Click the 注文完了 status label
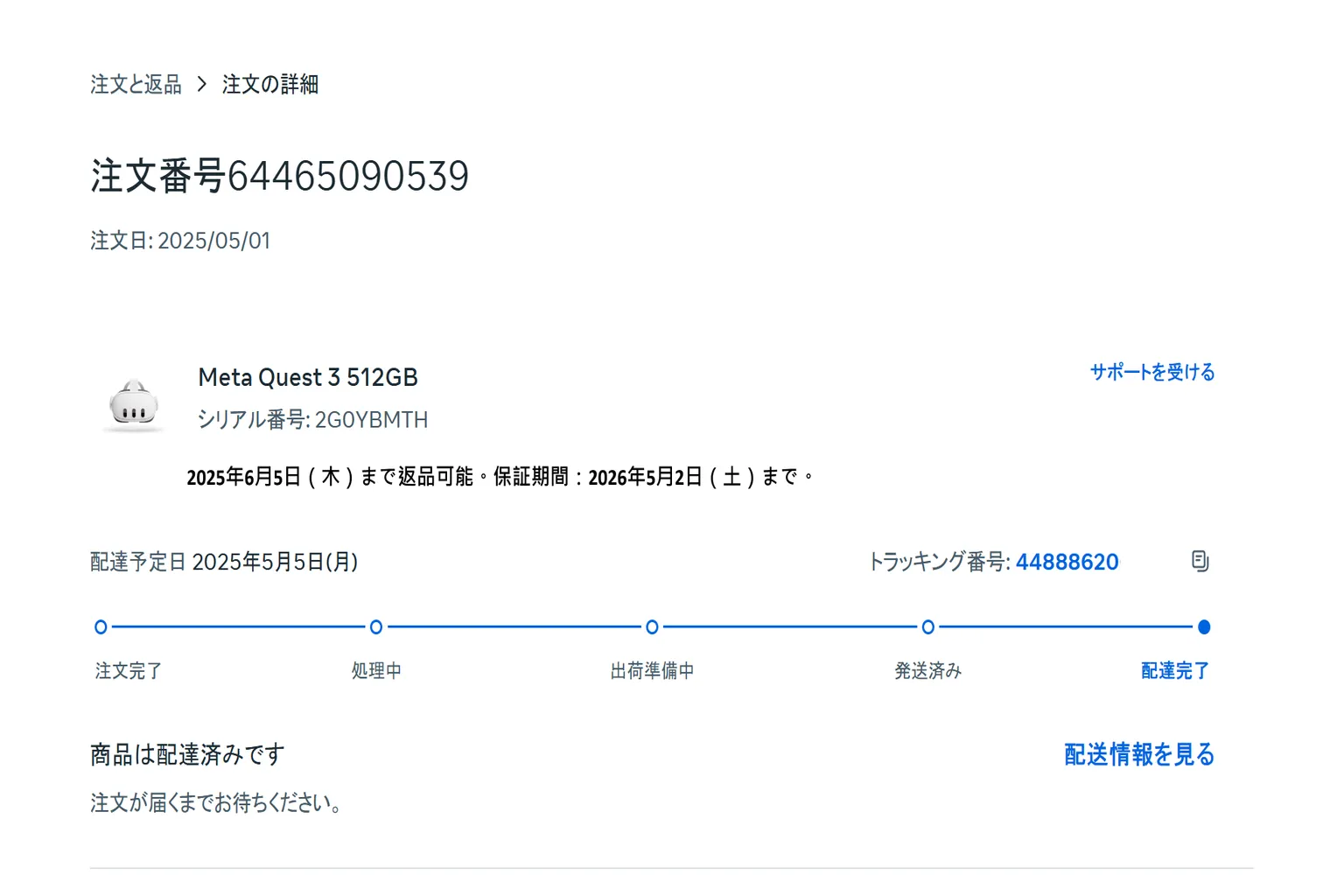Image resolution: width=1344 pixels, height=896 pixels. 129,671
